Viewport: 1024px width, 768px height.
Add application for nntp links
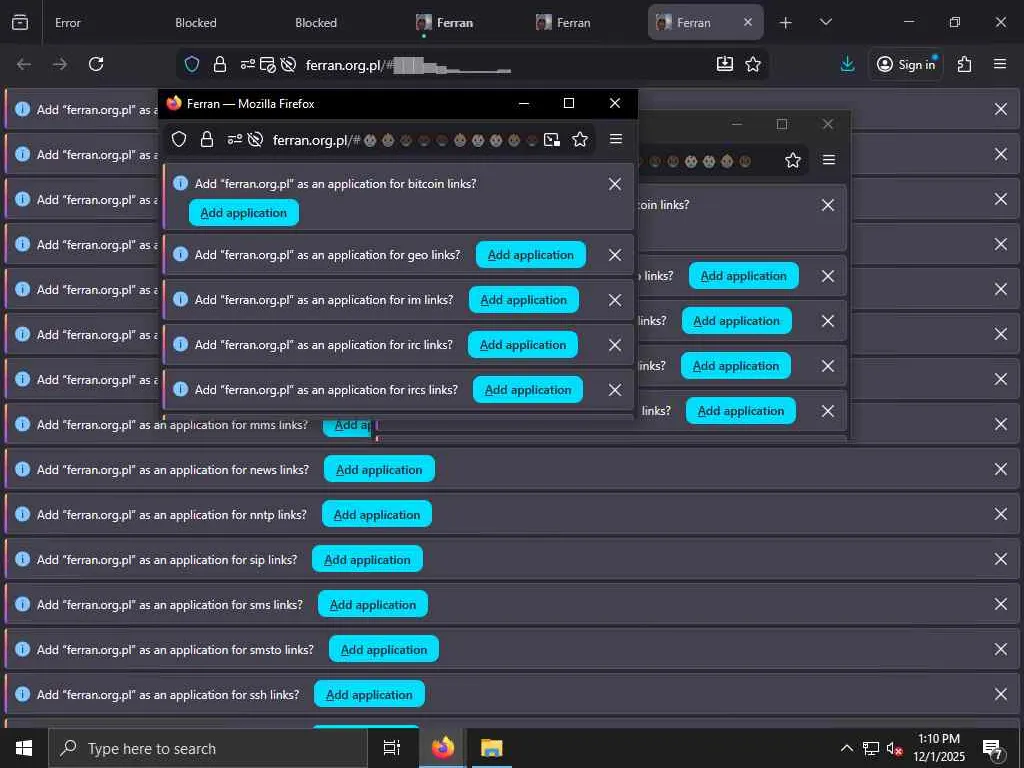click(377, 515)
